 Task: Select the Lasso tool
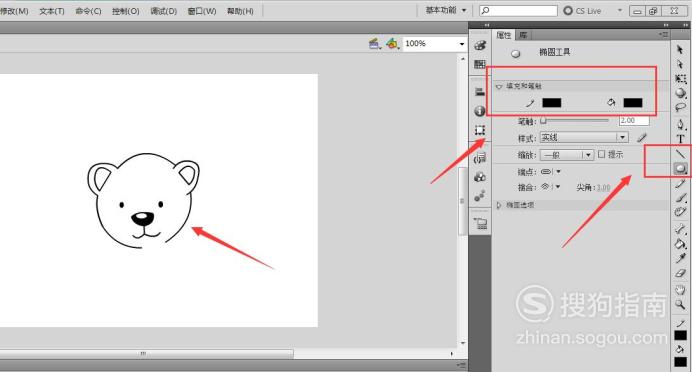680,107
